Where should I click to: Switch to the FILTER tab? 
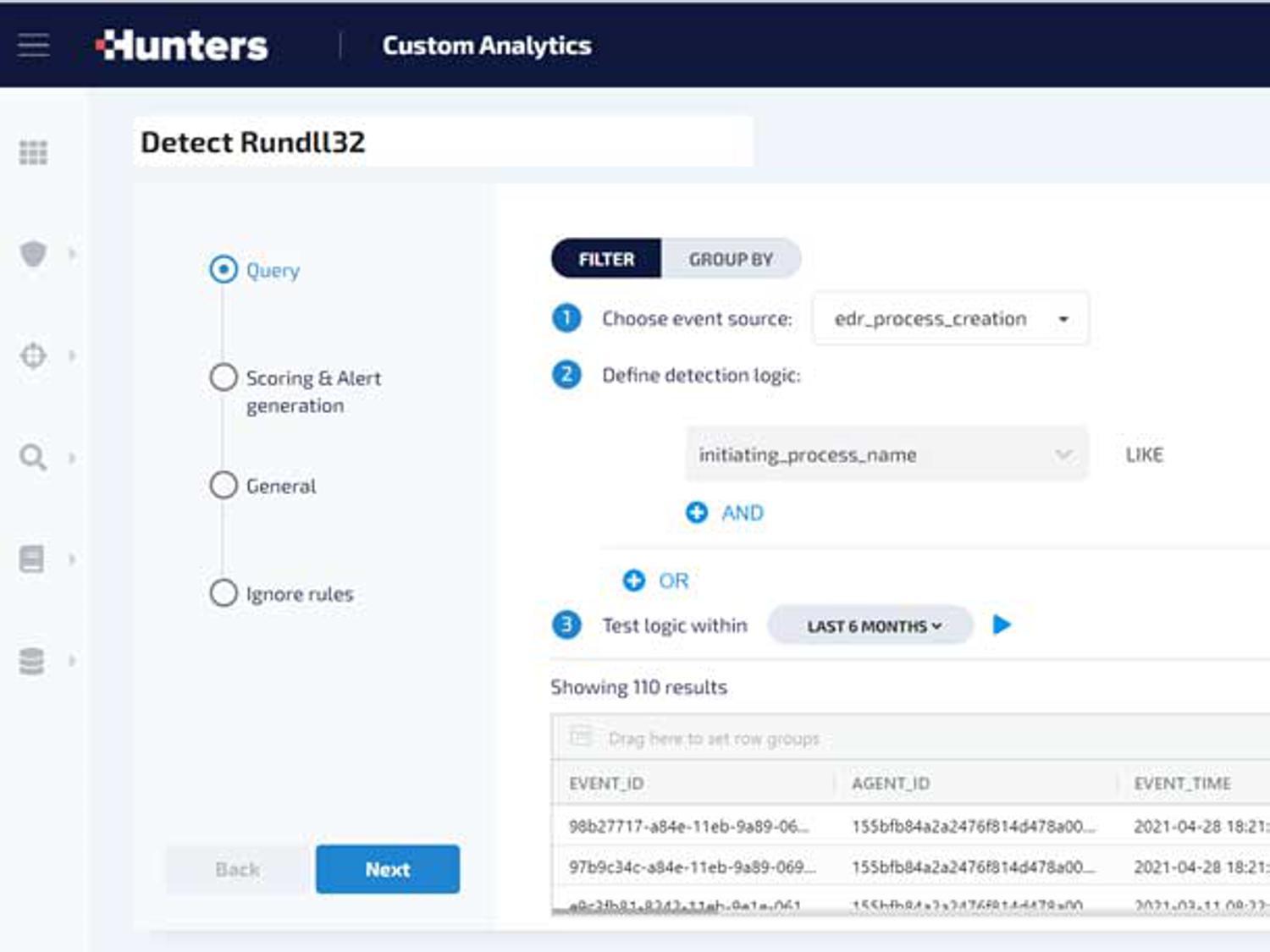(606, 259)
